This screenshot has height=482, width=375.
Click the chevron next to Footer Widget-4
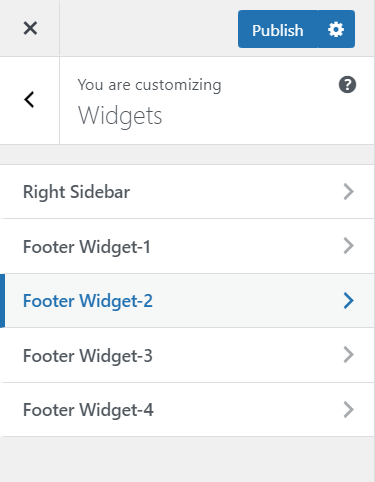[348, 410]
